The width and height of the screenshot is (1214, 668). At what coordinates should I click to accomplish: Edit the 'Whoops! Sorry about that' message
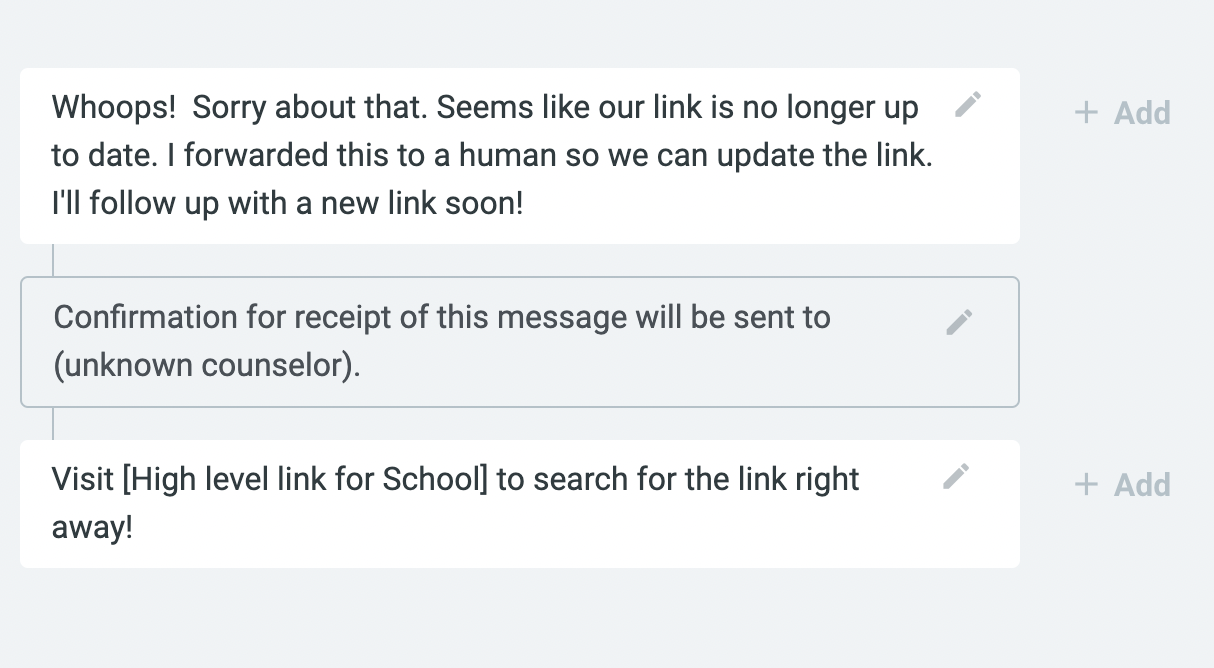pyautogui.click(x=968, y=104)
